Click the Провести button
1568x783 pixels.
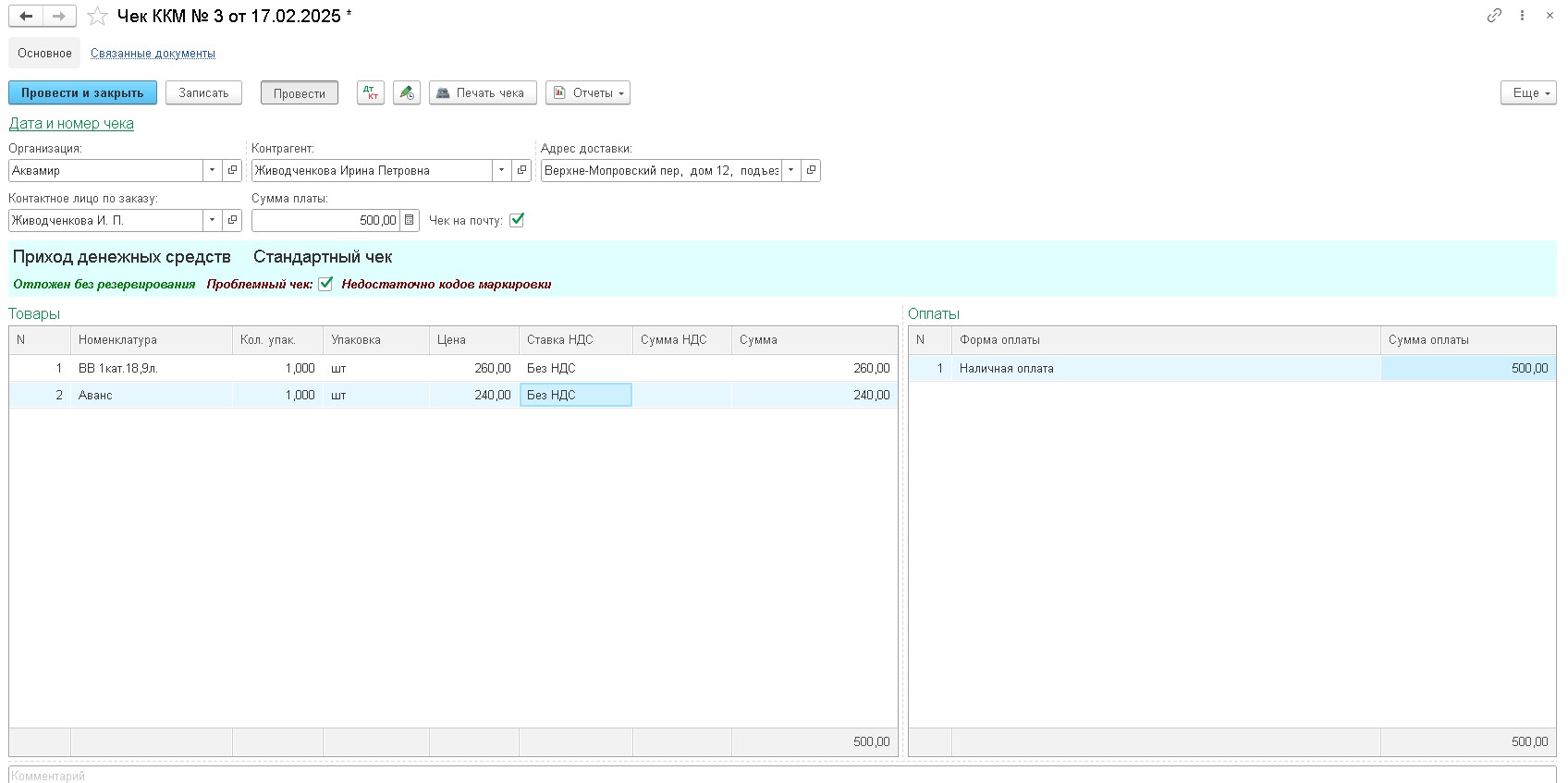click(300, 93)
